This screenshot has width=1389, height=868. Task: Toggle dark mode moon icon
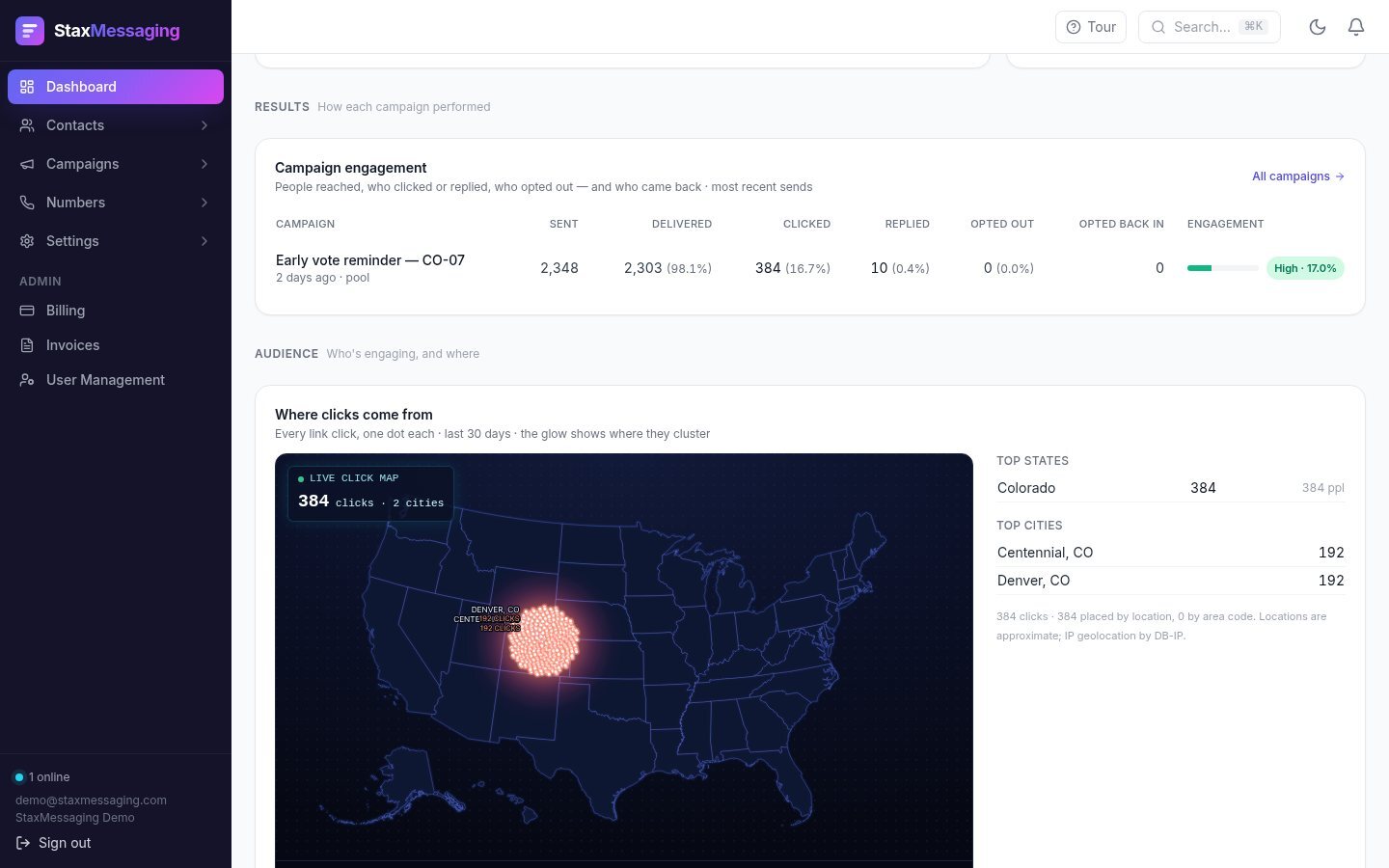1318,27
